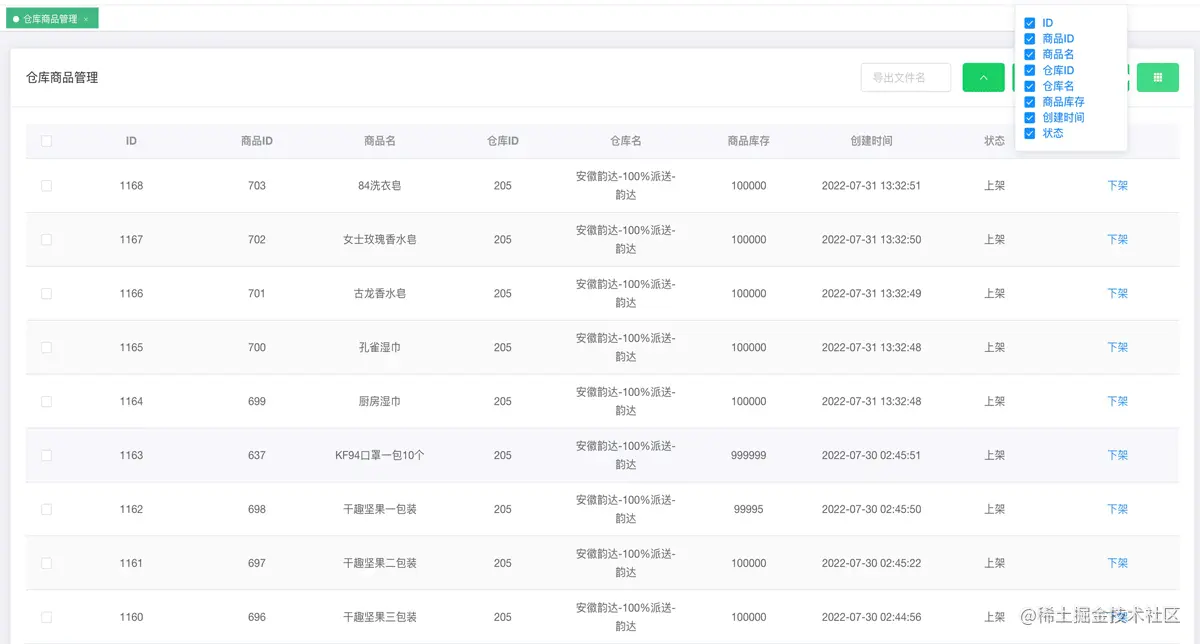Click 下架 link for 干趣坚果一包装 row

[1117, 510]
